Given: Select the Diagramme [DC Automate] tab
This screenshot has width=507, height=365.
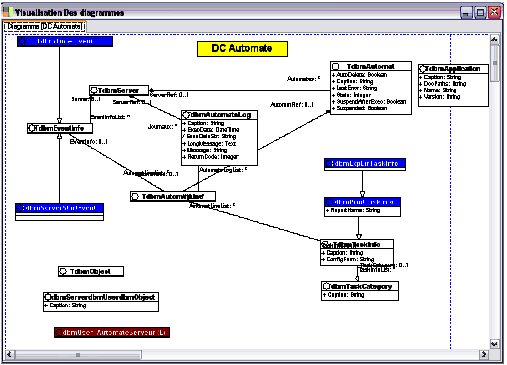Looking at the screenshot, I should pos(45,26).
